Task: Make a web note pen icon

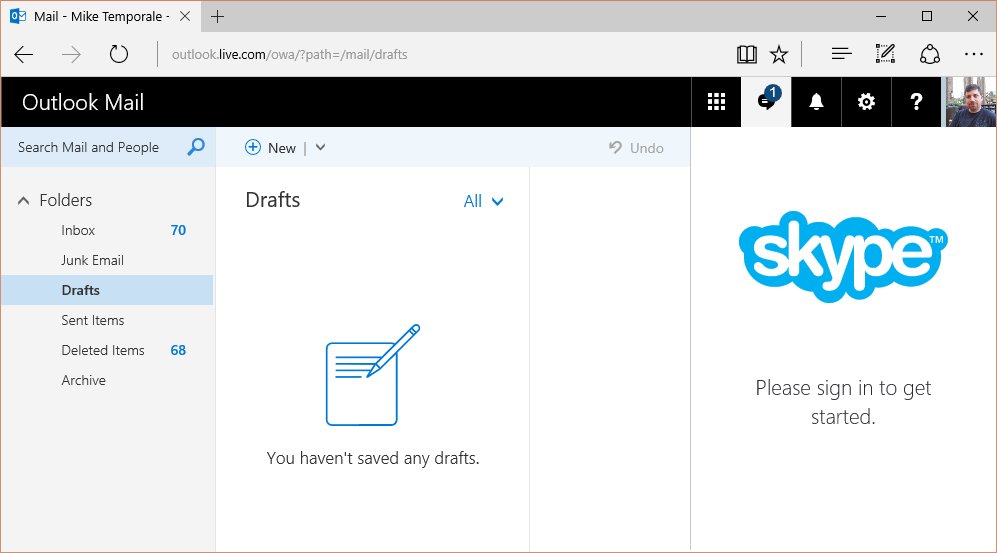Action: (884, 54)
